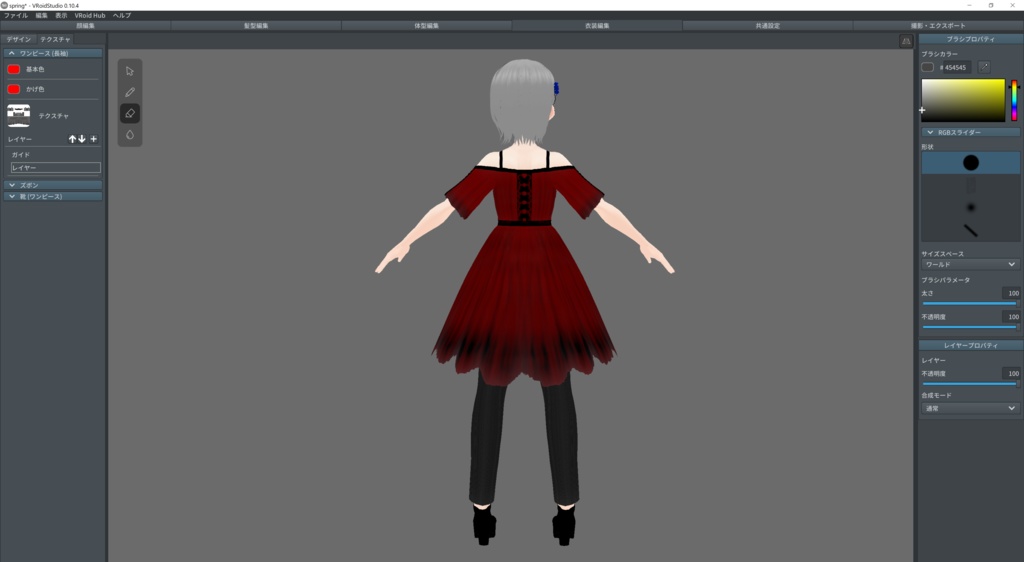This screenshot has height=562, width=1024.
Task: Open the 合成モード 通常 dropdown
Action: 970,409
